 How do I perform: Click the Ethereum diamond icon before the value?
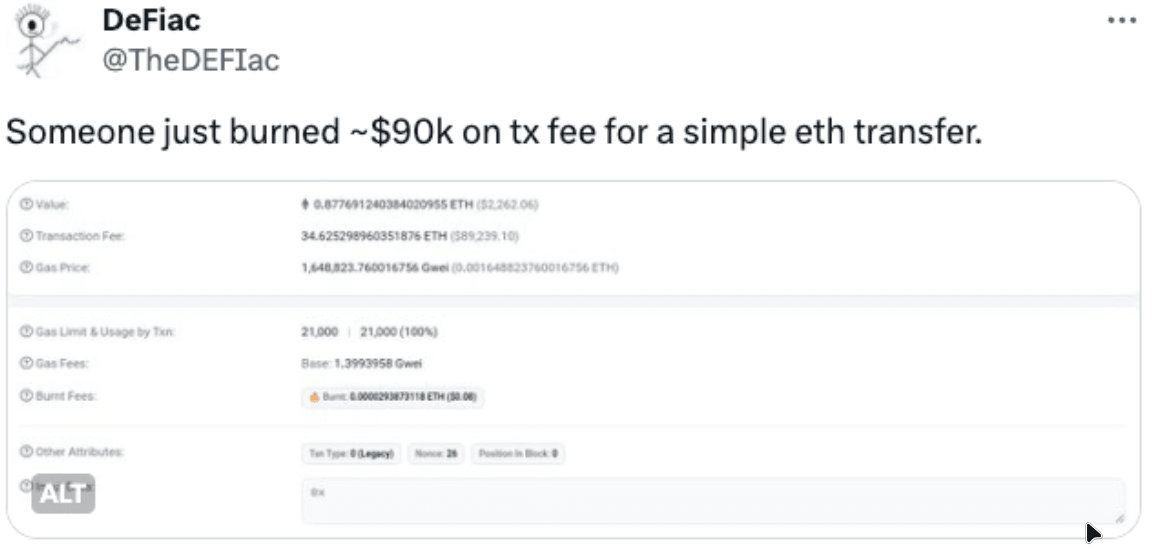[306, 205]
